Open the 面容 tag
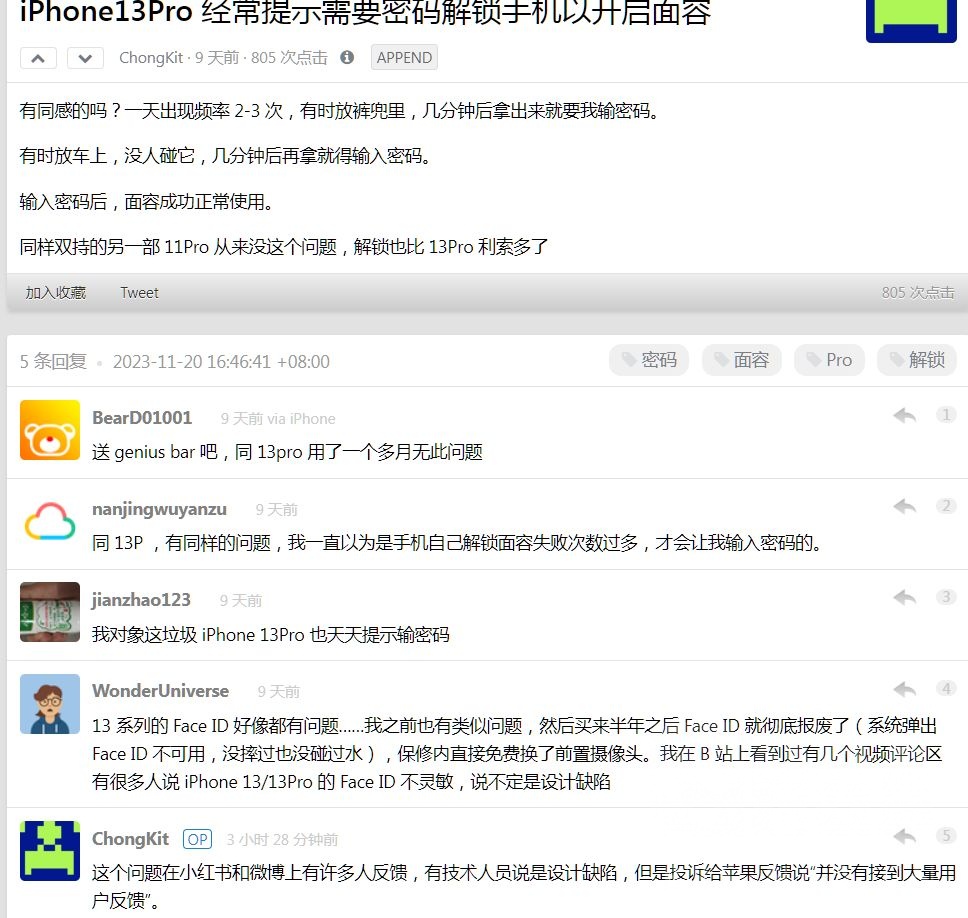Image resolution: width=968 pixels, height=918 pixels. [x=742, y=361]
